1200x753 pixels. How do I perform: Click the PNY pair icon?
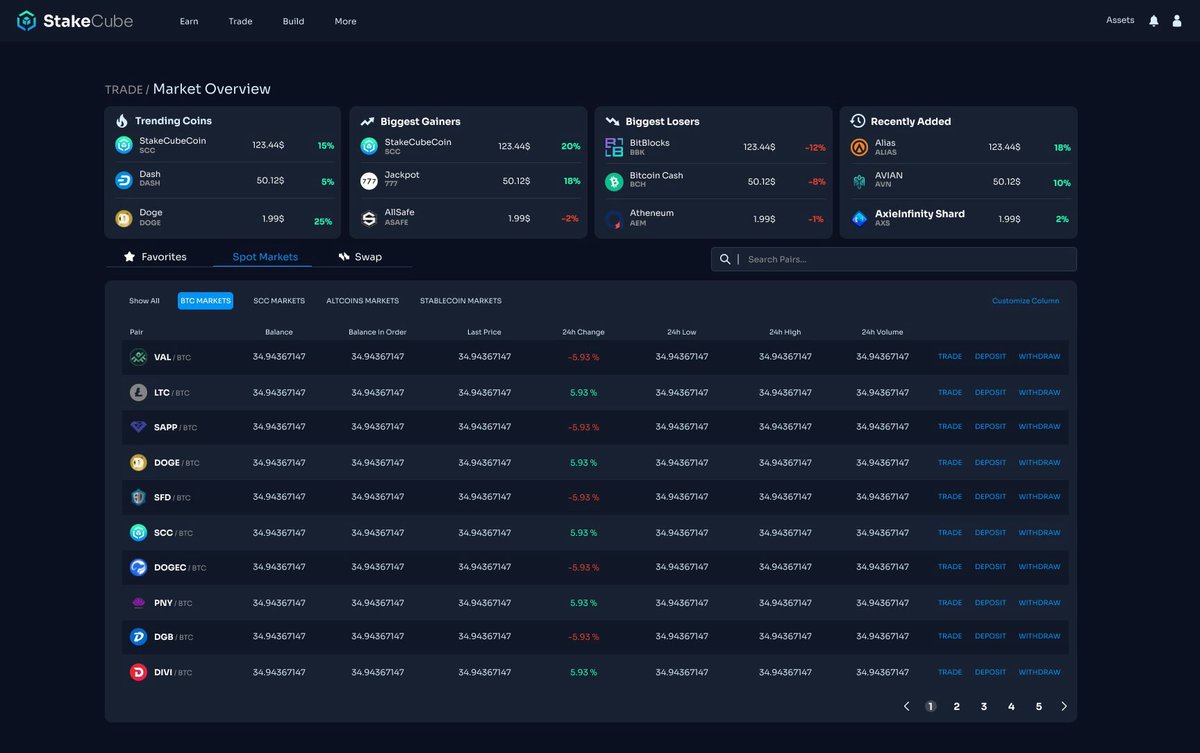point(138,603)
